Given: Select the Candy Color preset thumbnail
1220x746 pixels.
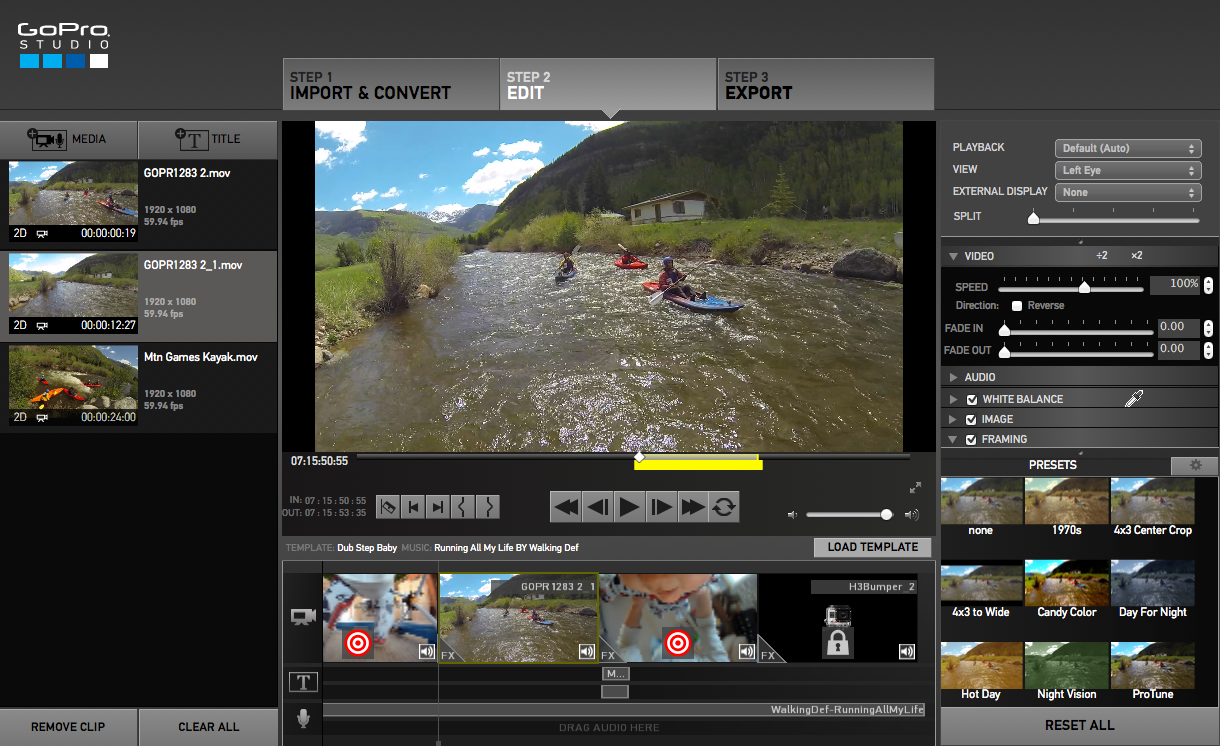Looking at the screenshot, I should click(1066, 582).
